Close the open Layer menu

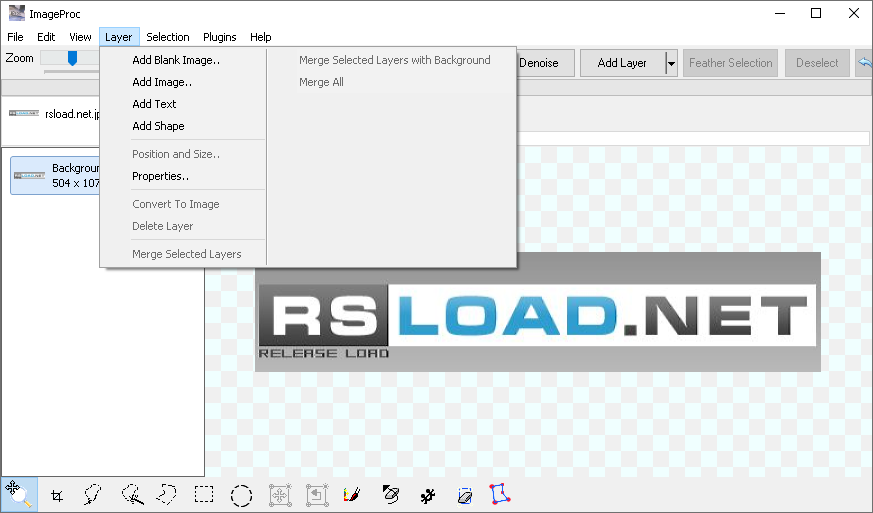coord(119,37)
